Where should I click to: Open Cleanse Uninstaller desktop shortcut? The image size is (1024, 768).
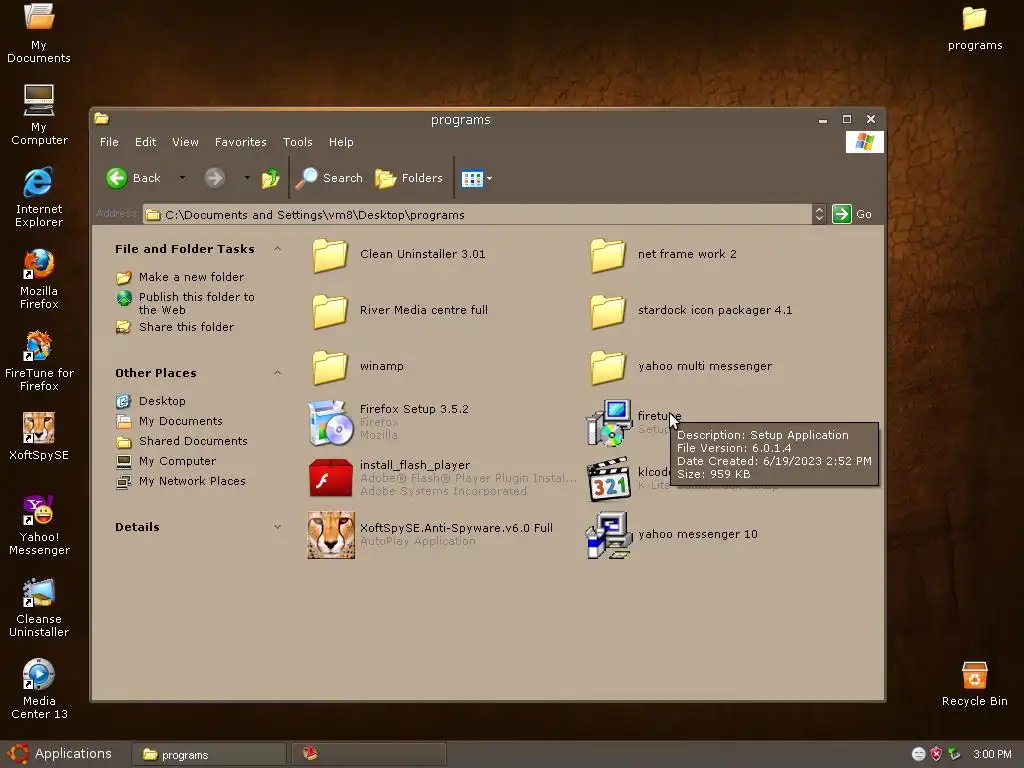click(x=39, y=607)
